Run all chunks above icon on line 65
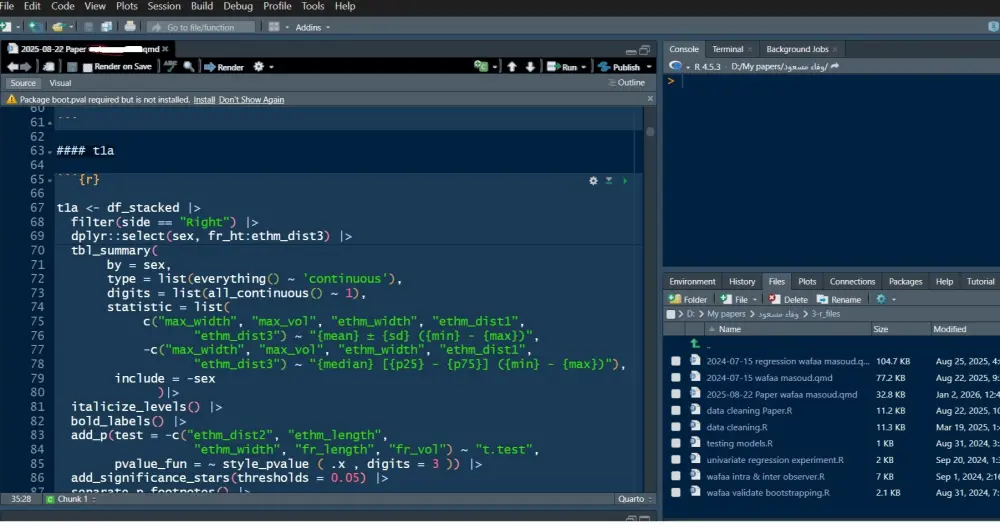This screenshot has height=529, width=1000. [x=609, y=181]
